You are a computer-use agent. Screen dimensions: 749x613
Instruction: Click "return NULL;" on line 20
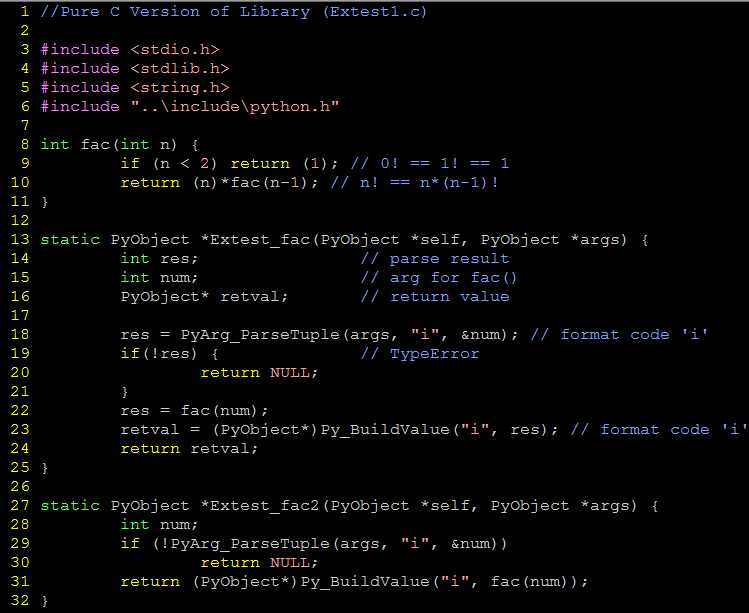click(259, 373)
